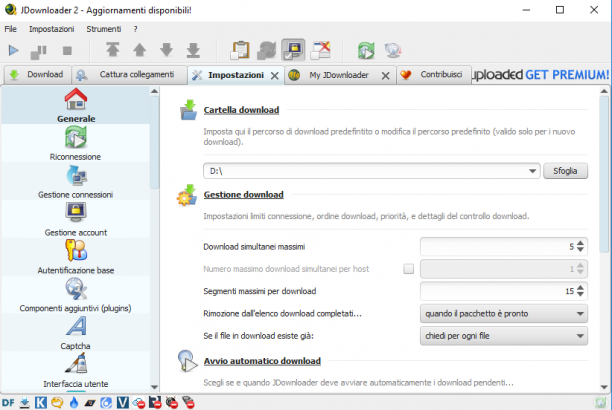Open the download folder path dropdown
Image resolution: width=612 pixels, height=410 pixels.
(x=532, y=171)
